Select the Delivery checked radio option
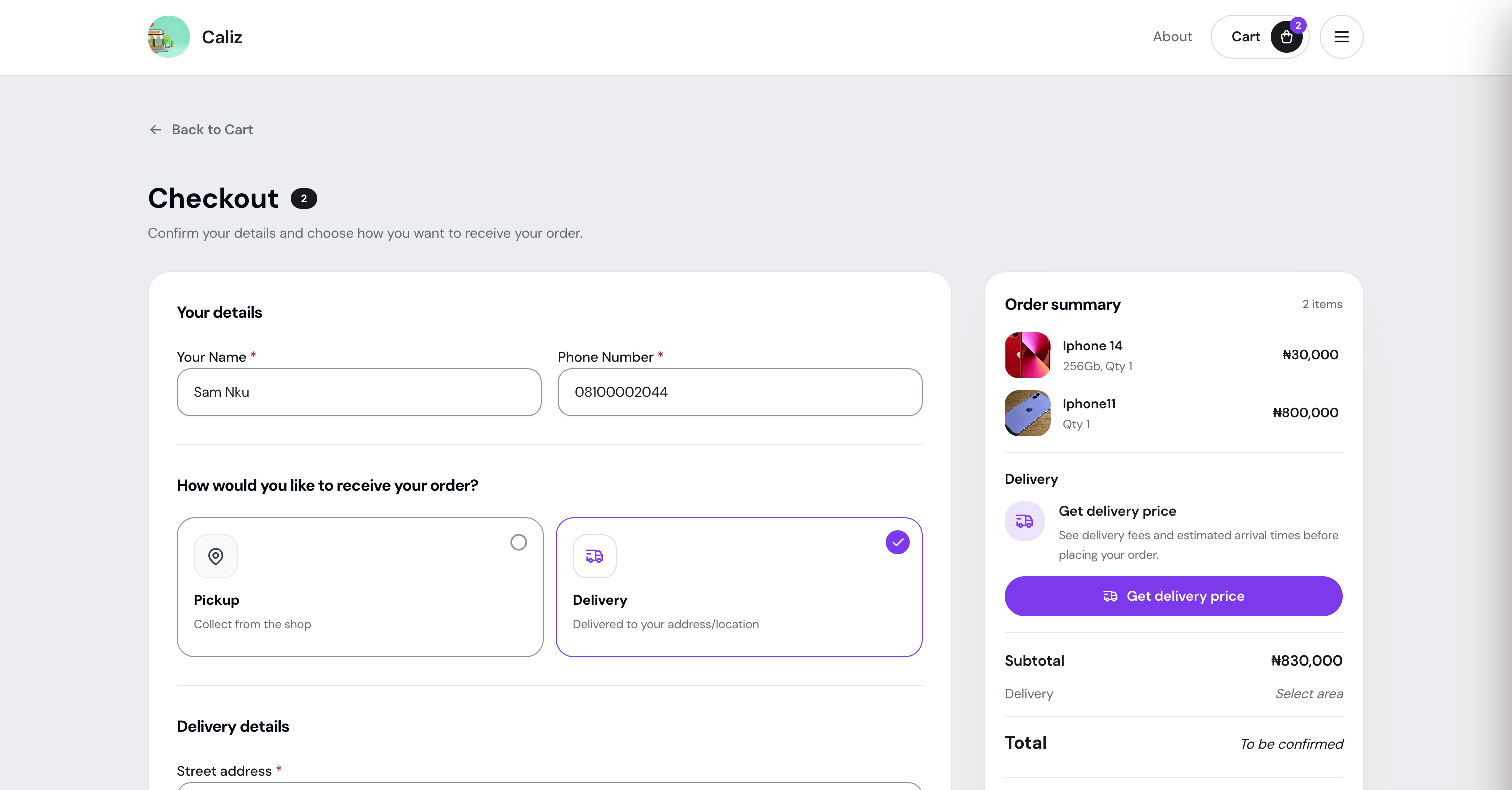The image size is (1512, 790). point(897,542)
